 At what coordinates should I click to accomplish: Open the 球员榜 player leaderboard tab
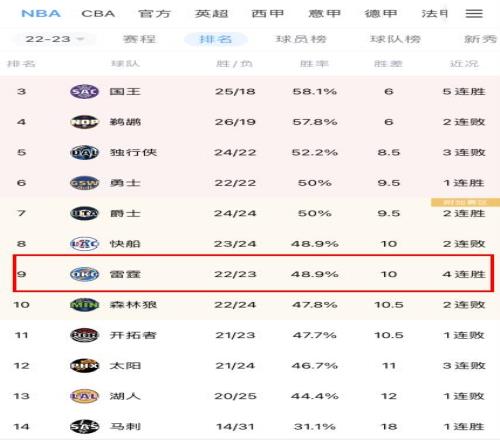[x=301, y=39]
